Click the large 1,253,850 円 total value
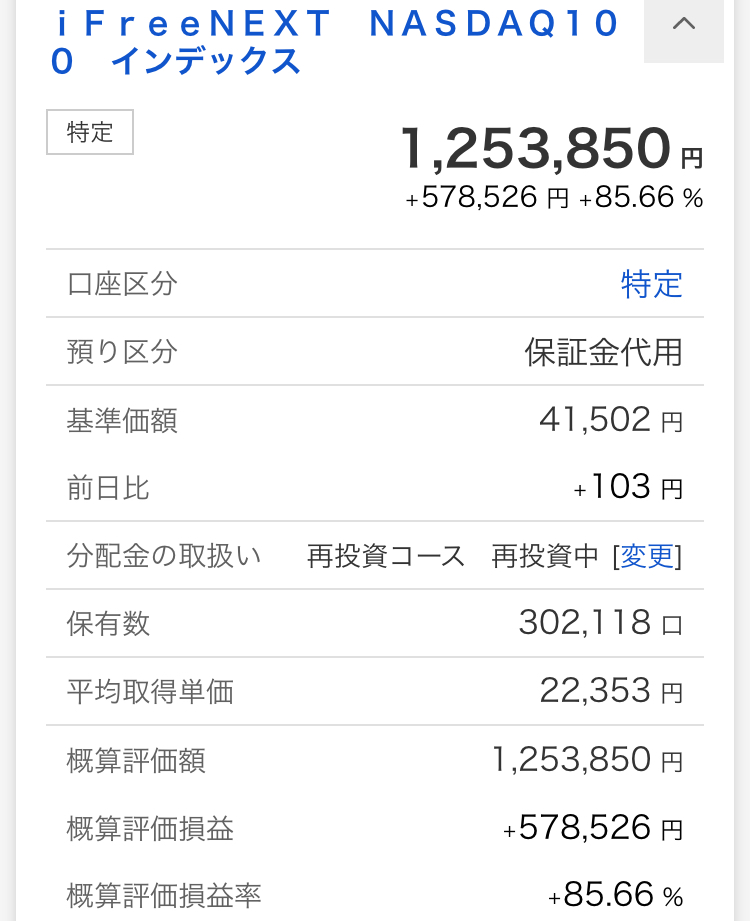Viewport: 750px width, 921px height. tap(551, 149)
